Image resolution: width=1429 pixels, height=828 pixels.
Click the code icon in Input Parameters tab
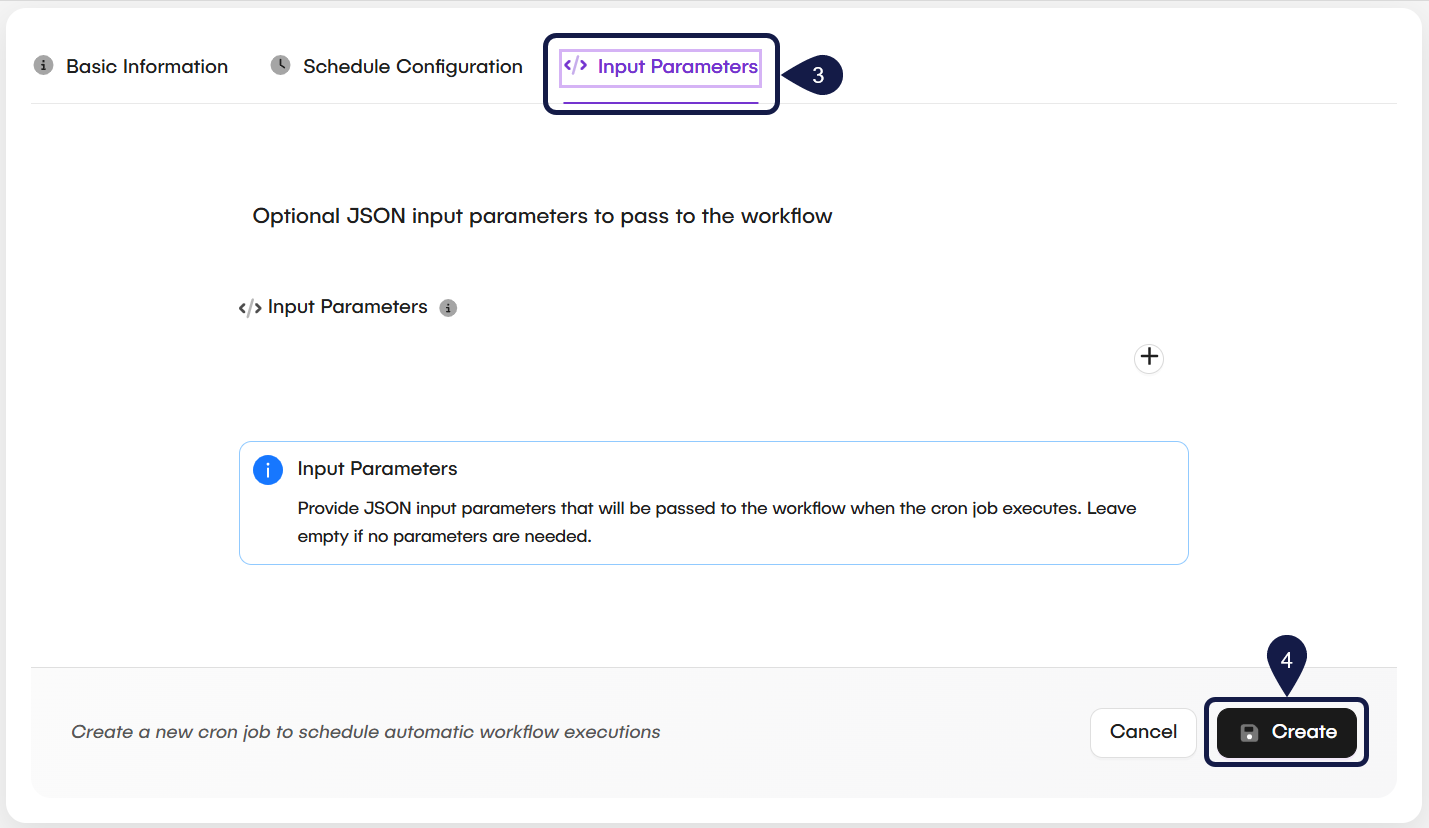pos(574,65)
